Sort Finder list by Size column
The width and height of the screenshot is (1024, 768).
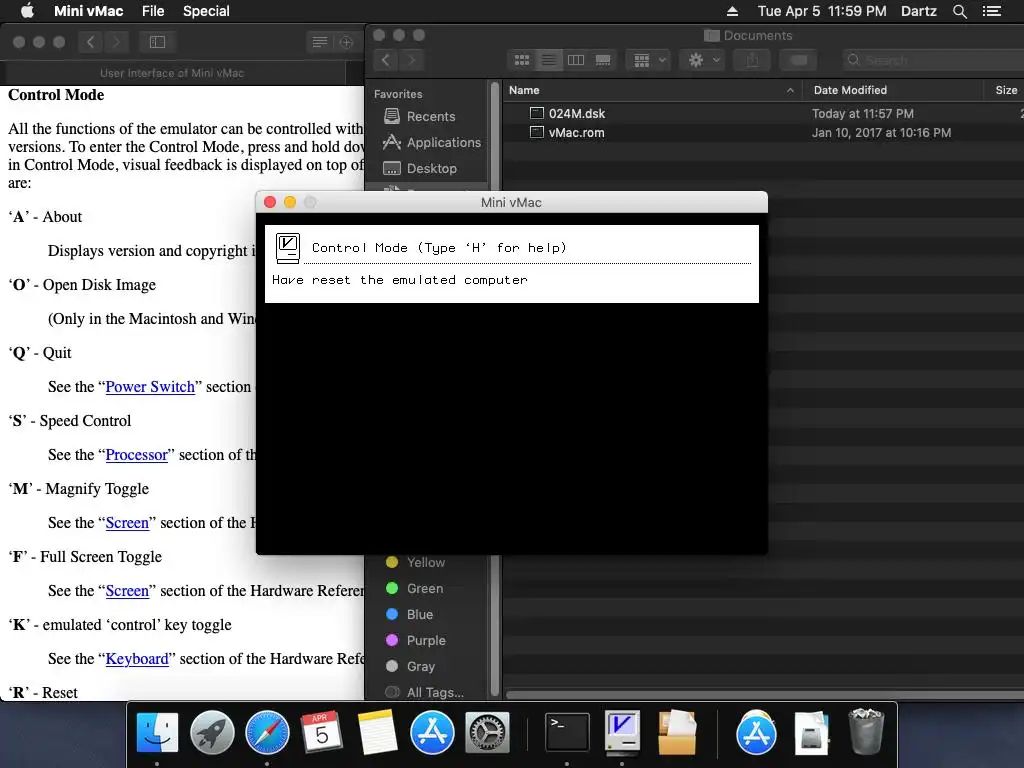[1005, 90]
